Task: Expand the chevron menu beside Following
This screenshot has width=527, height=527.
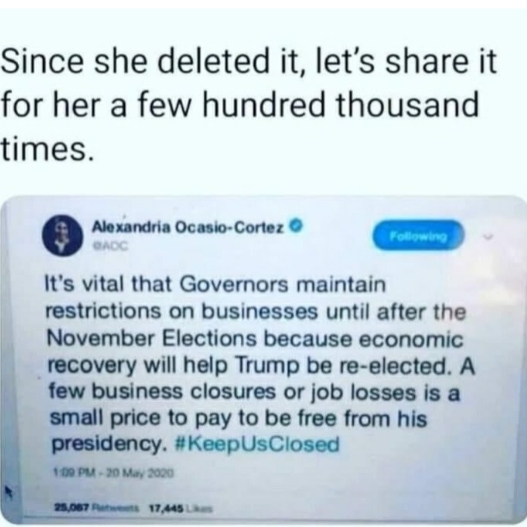Action: click(488, 237)
